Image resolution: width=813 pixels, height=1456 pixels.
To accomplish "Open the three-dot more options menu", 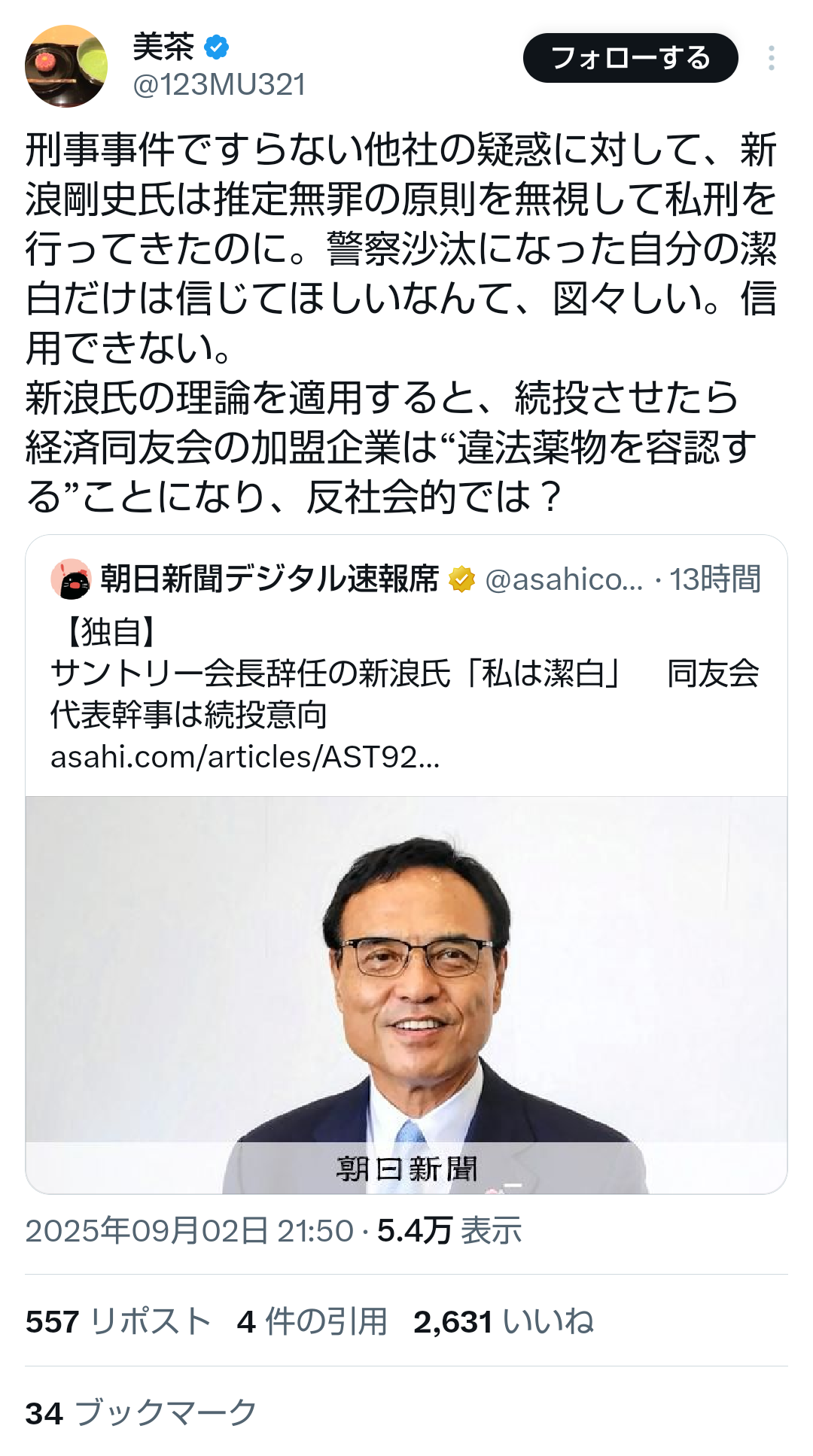I will 771,58.
